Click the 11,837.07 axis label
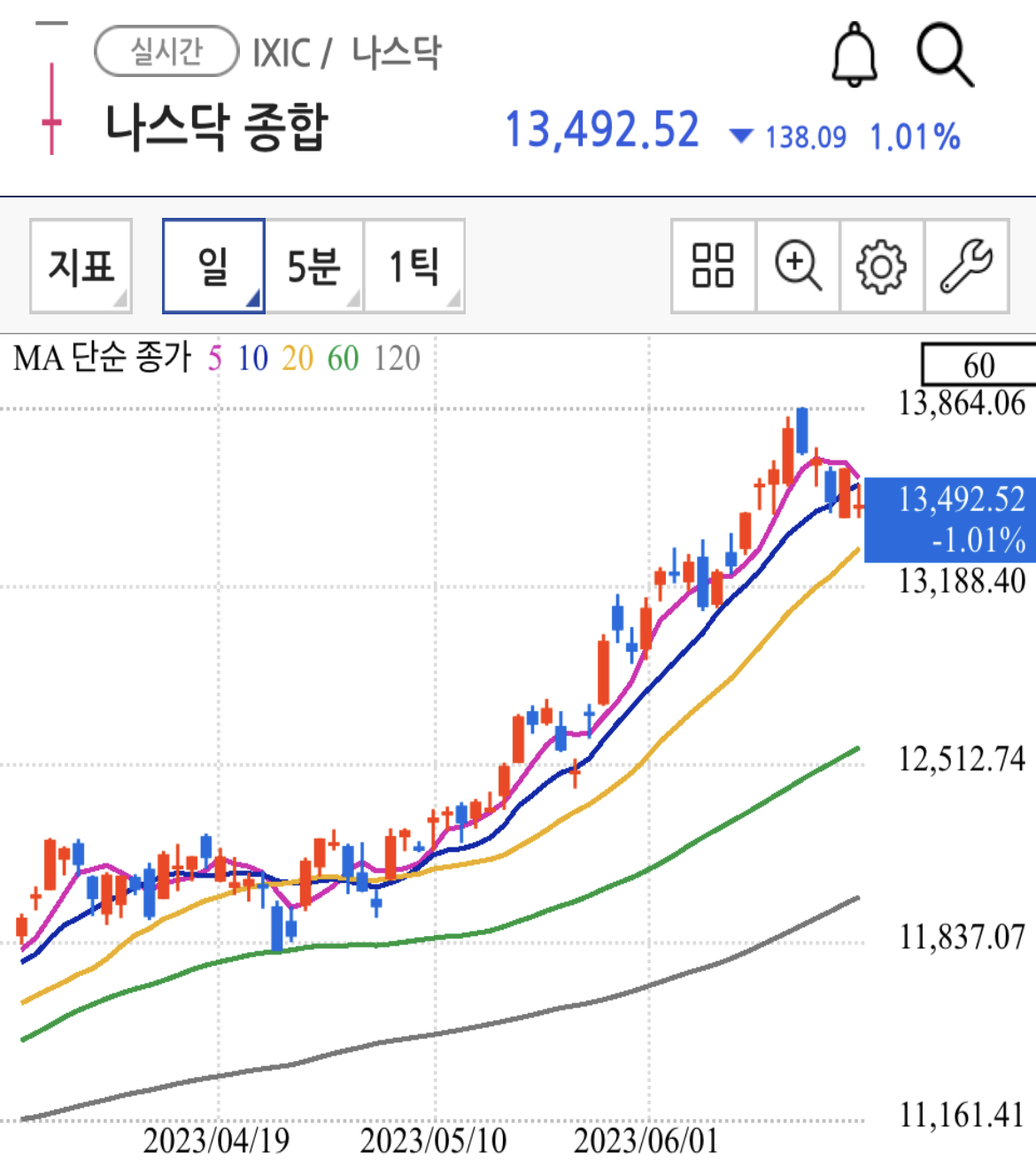Image resolution: width=1036 pixels, height=1168 pixels. coord(962,937)
